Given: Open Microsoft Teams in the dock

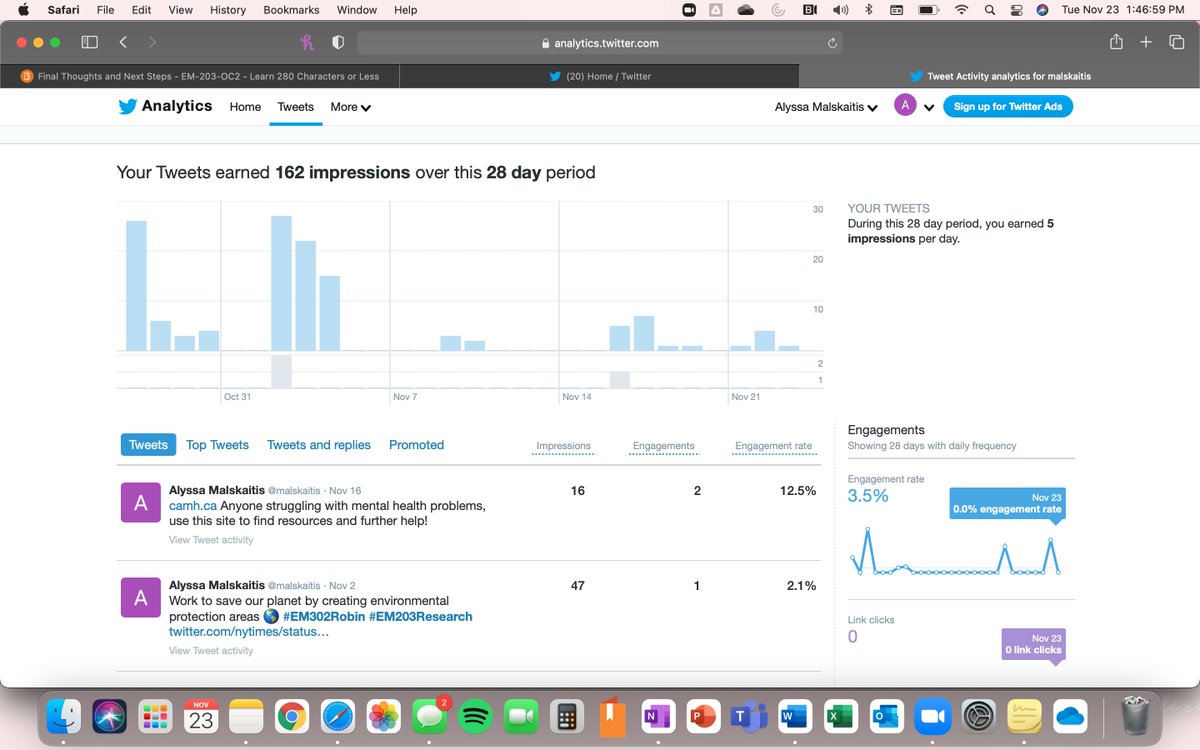Looking at the screenshot, I should (748, 716).
